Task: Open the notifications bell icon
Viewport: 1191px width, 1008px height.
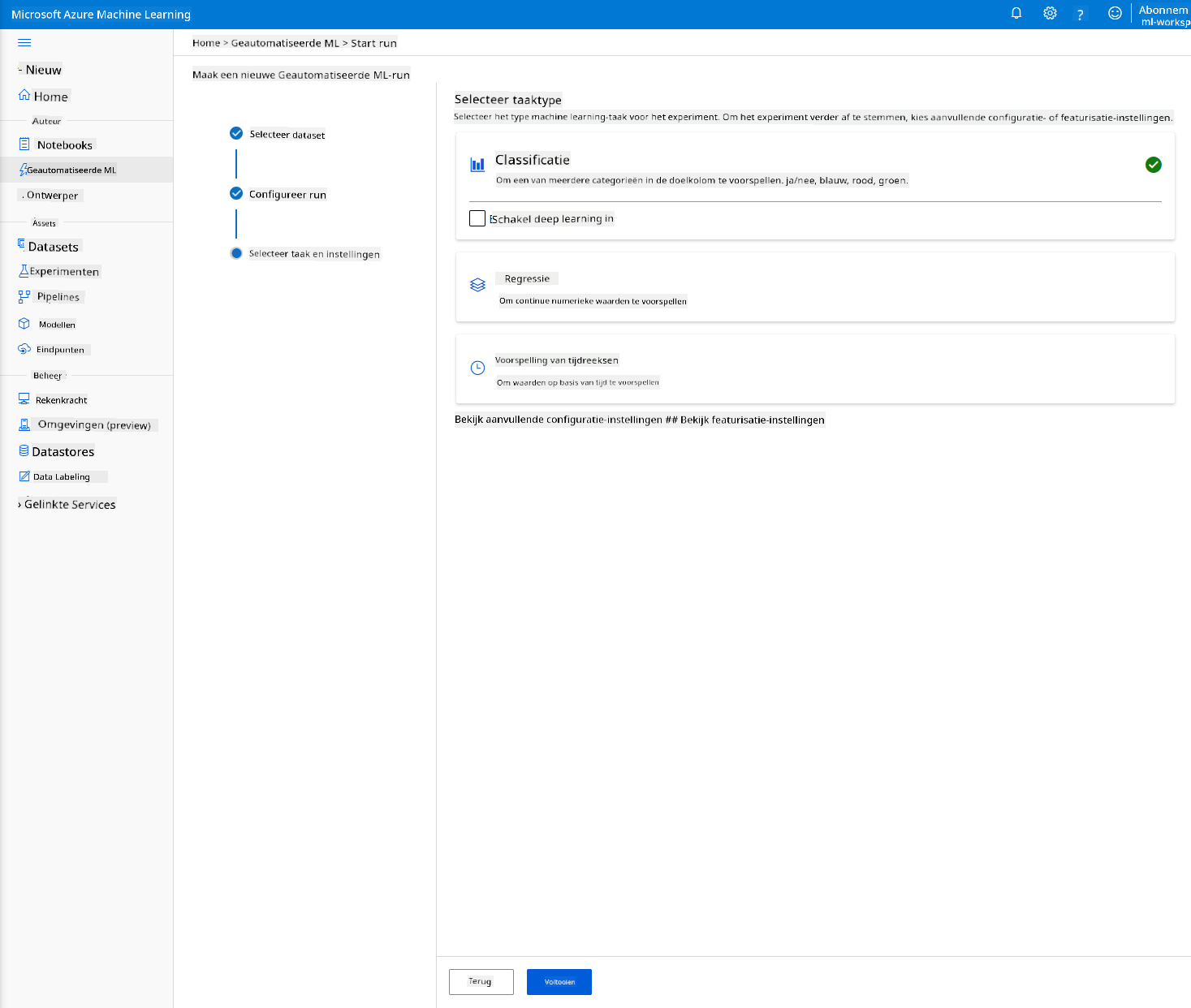Action: (x=1016, y=14)
